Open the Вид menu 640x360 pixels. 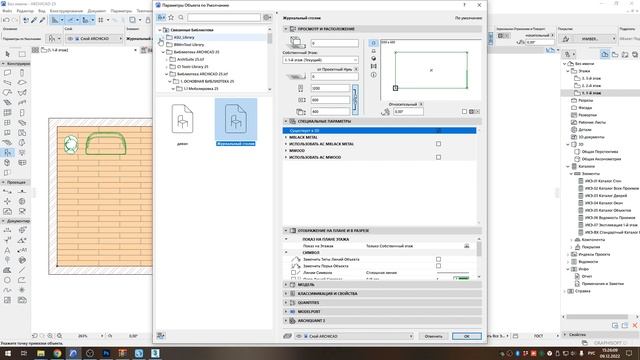point(42,11)
